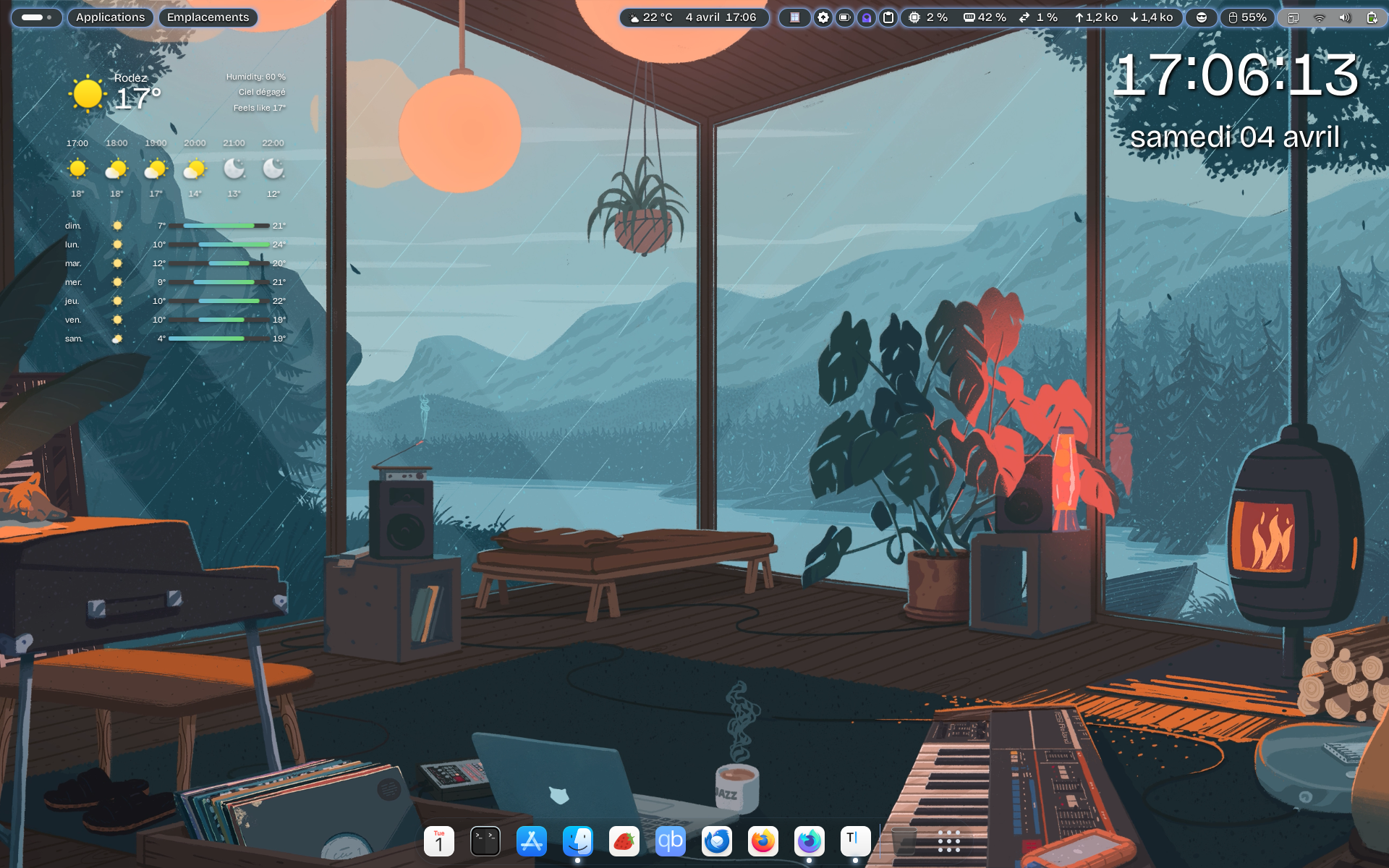1389x868 pixels.
Task: Open the Applications menu
Action: pos(110,17)
